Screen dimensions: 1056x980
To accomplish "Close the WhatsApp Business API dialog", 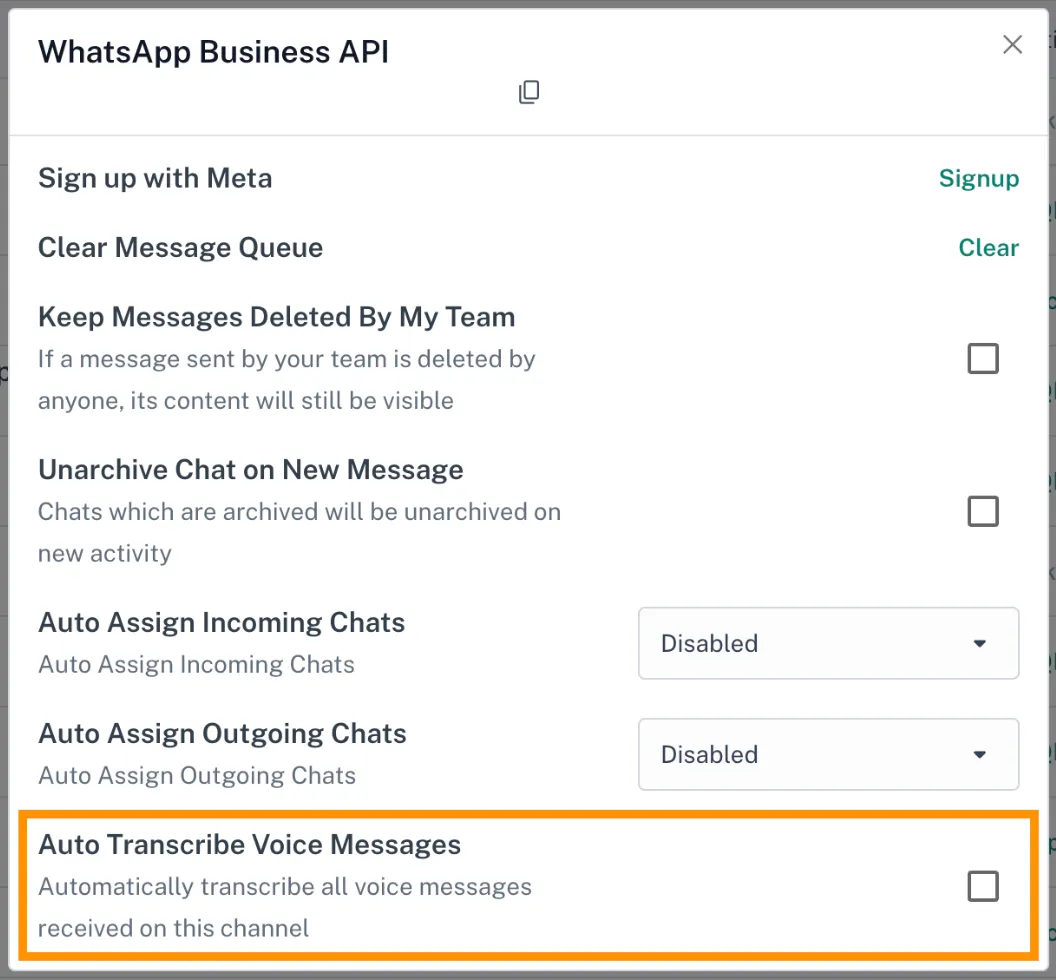I will point(1012,45).
